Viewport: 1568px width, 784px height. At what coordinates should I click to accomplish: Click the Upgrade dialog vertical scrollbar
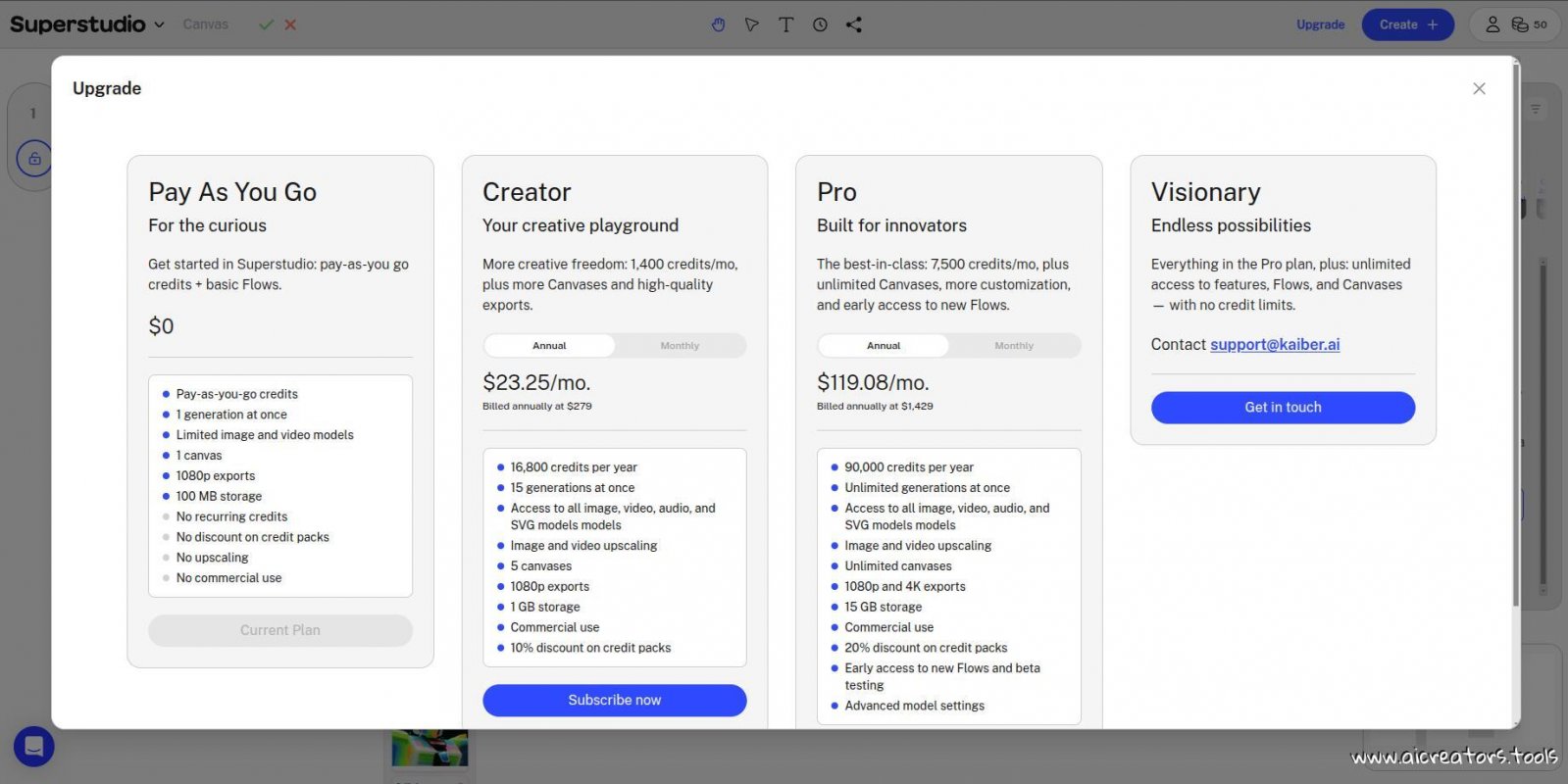1516,333
